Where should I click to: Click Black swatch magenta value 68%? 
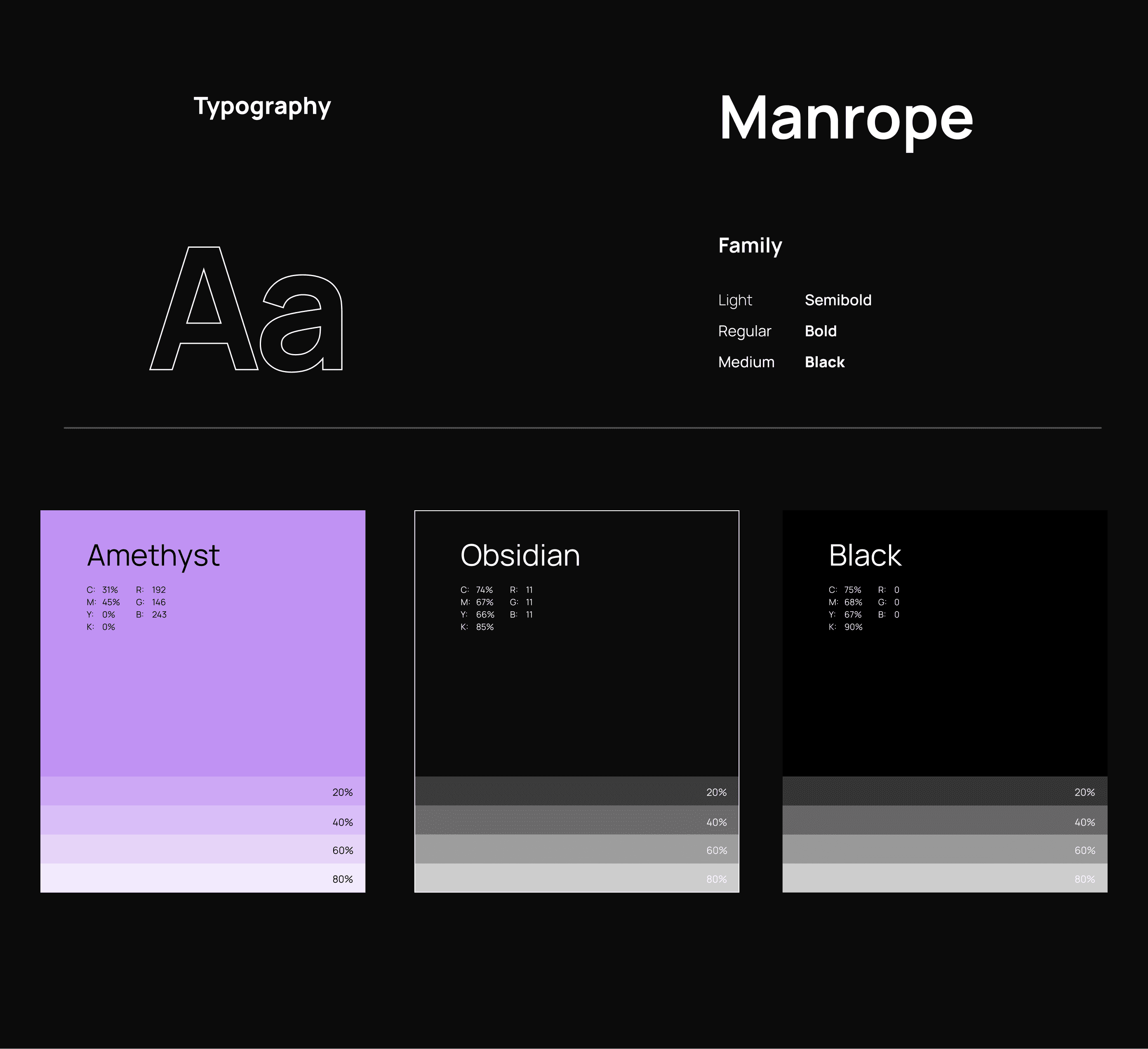coord(854,602)
